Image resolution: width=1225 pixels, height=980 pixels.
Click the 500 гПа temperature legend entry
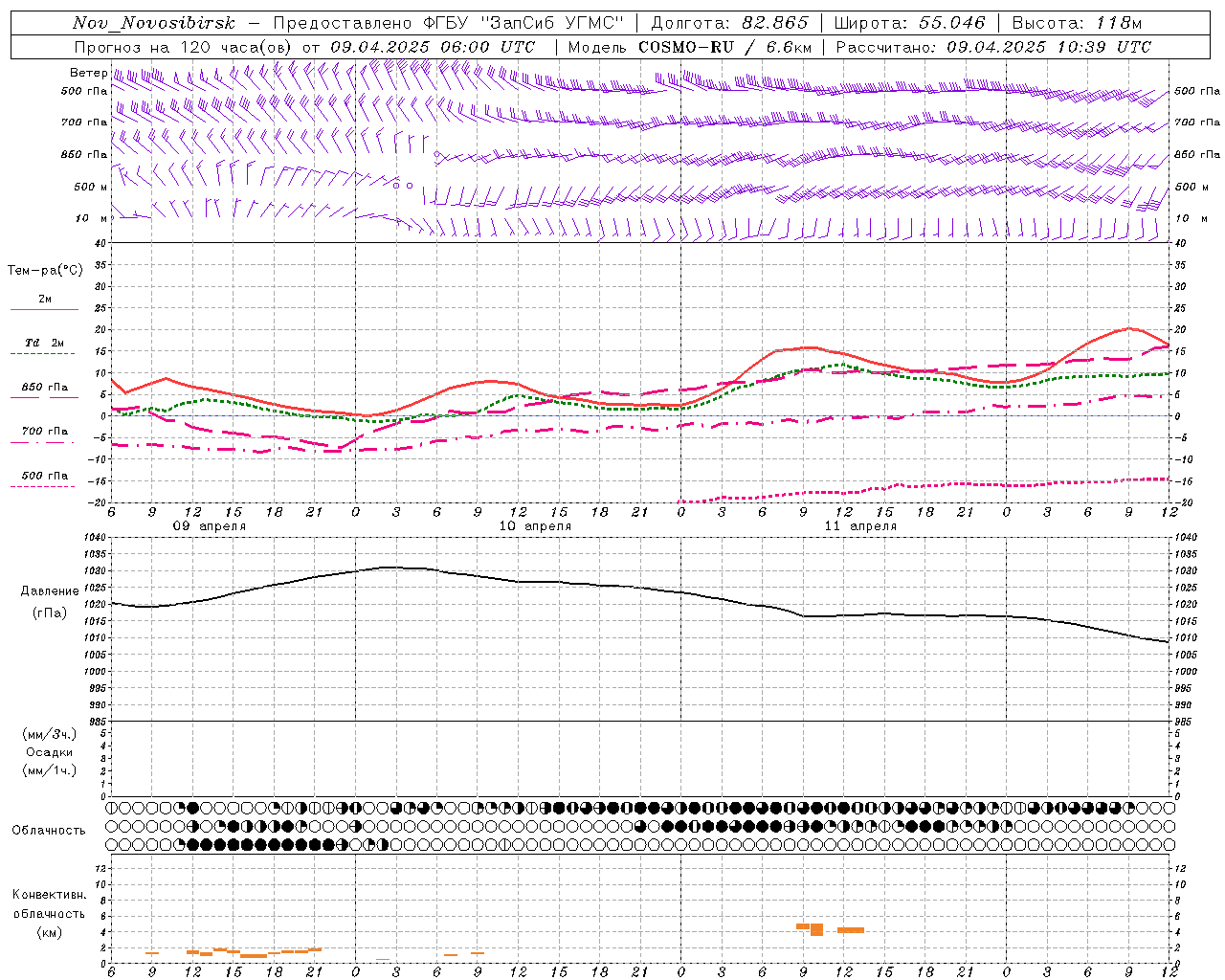click(x=45, y=476)
